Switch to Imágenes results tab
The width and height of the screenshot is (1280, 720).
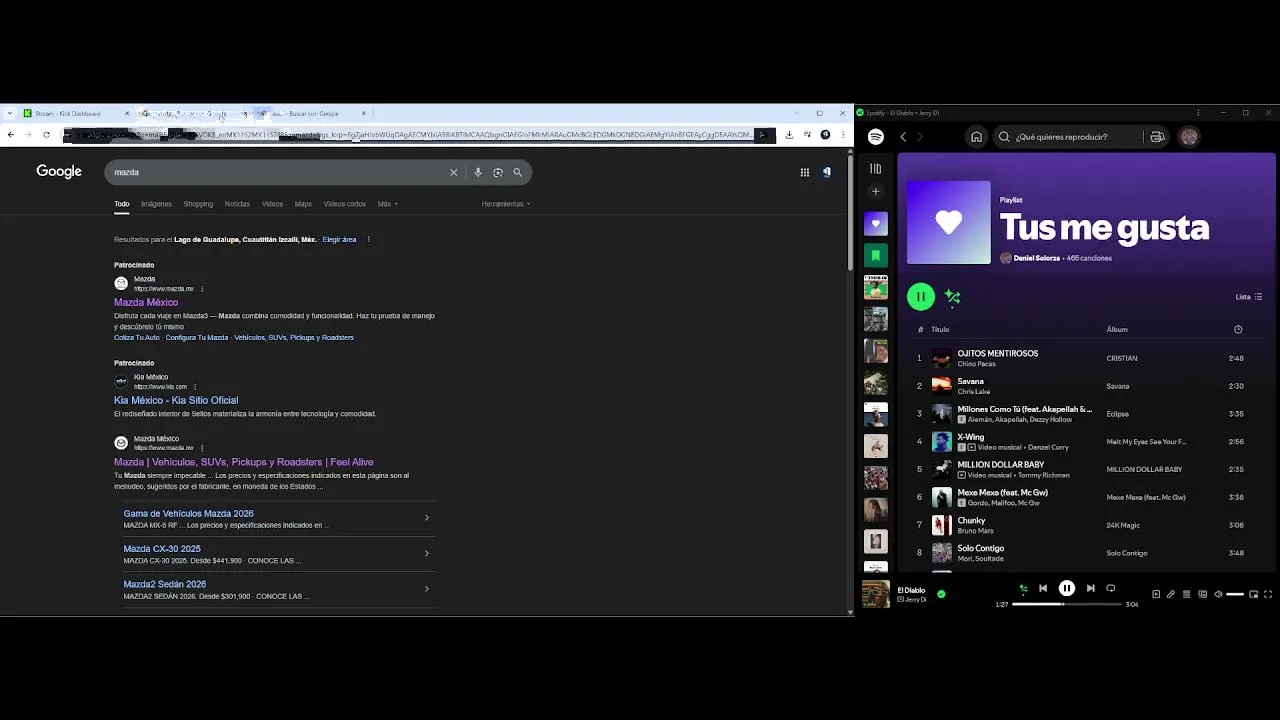coord(156,204)
